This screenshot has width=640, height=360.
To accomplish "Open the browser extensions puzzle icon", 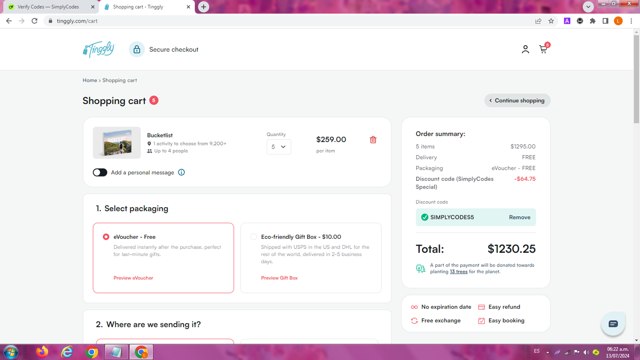I will coord(593,21).
